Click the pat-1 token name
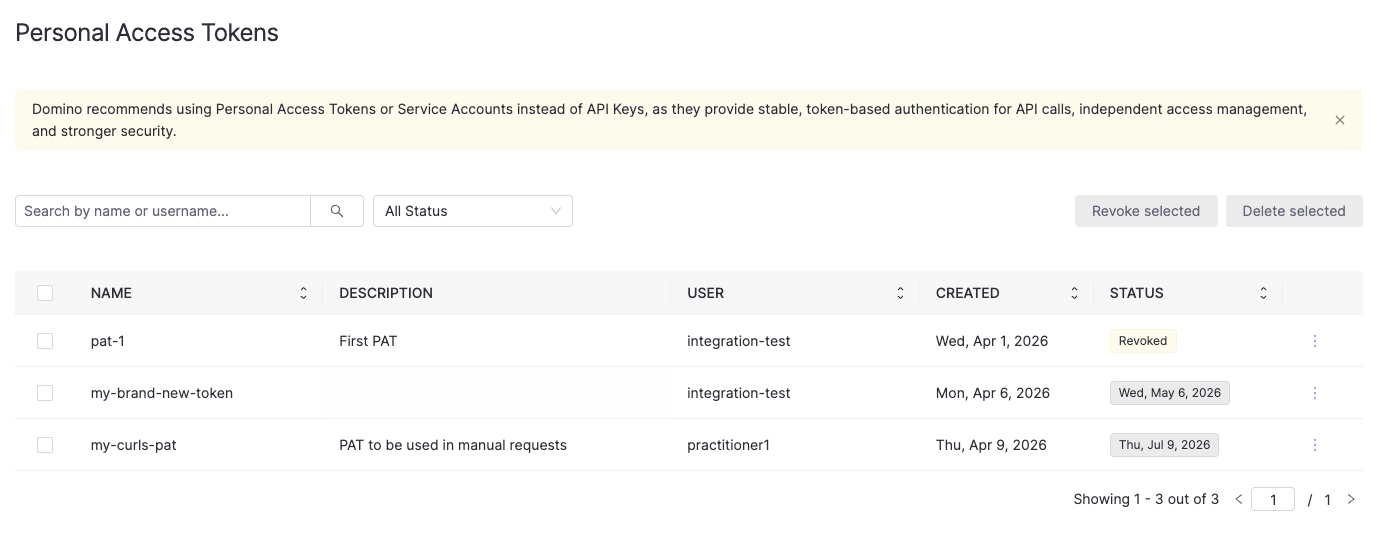 [108, 341]
